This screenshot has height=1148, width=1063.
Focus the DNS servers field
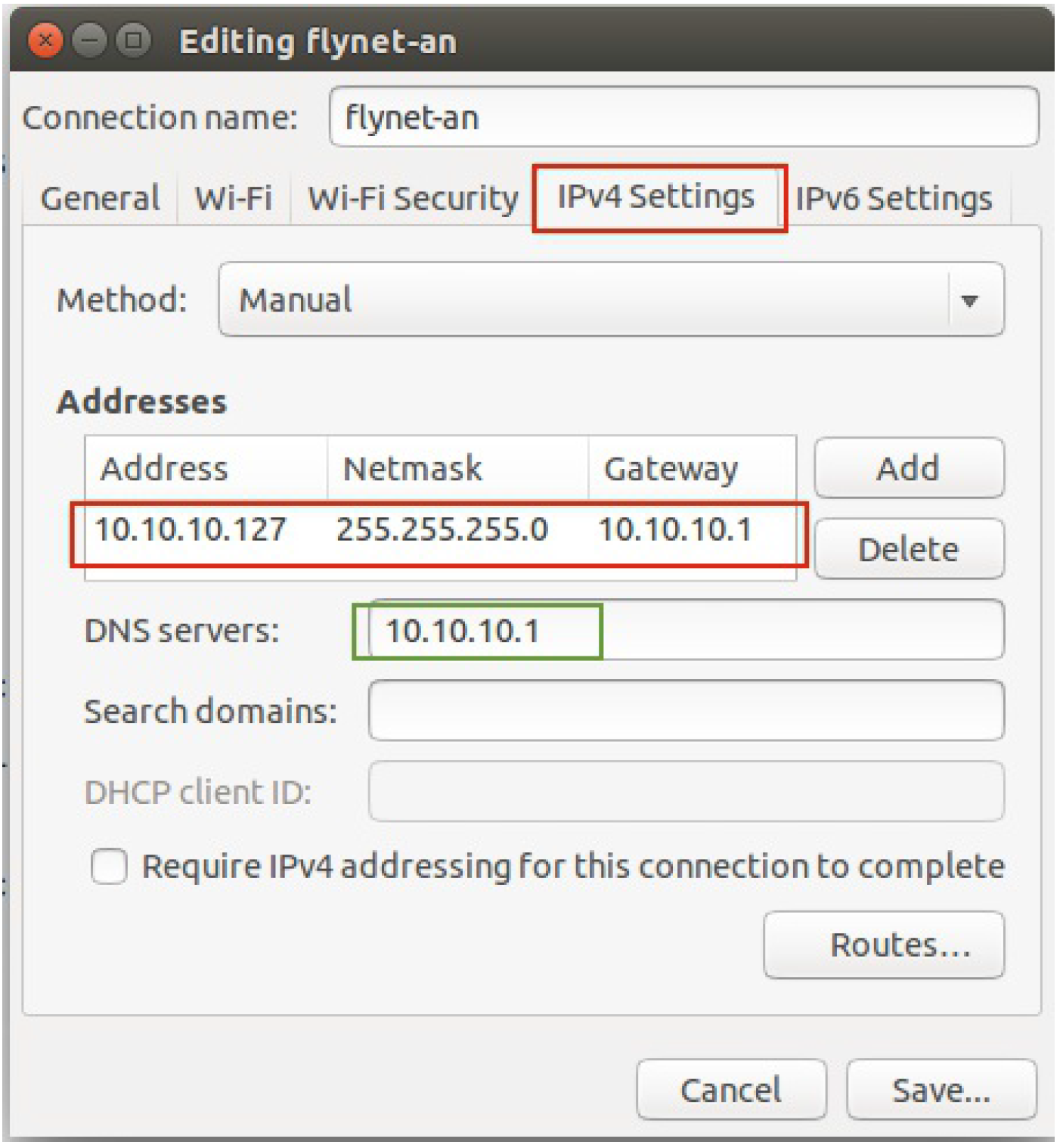point(686,630)
